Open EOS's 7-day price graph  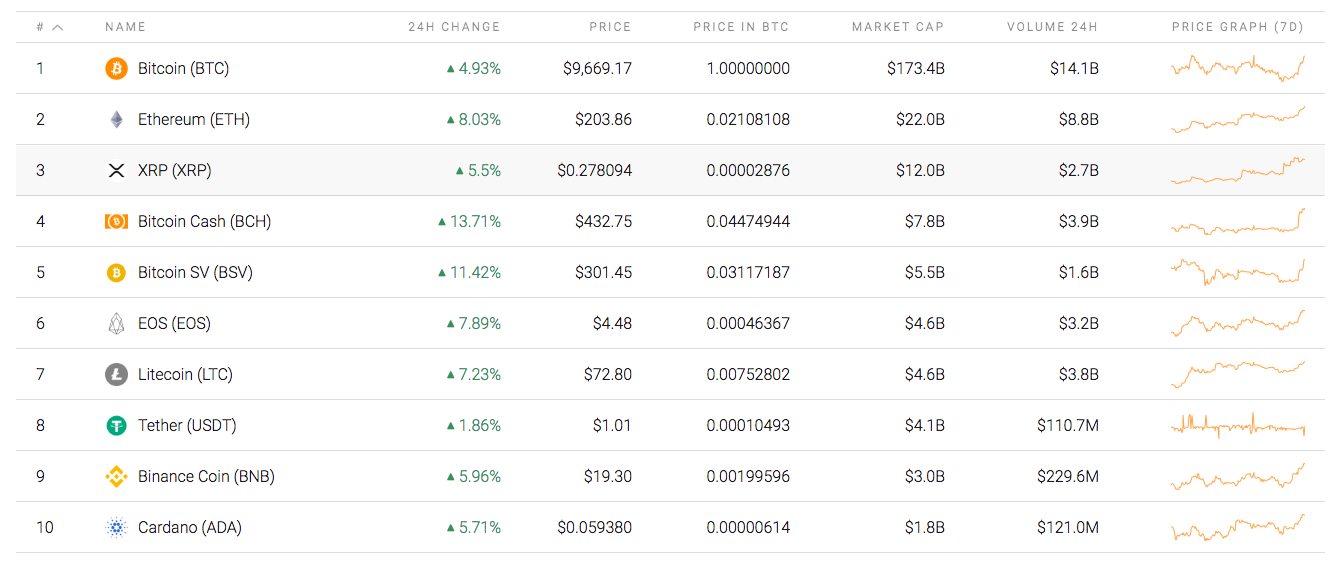click(x=1238, y=323)
